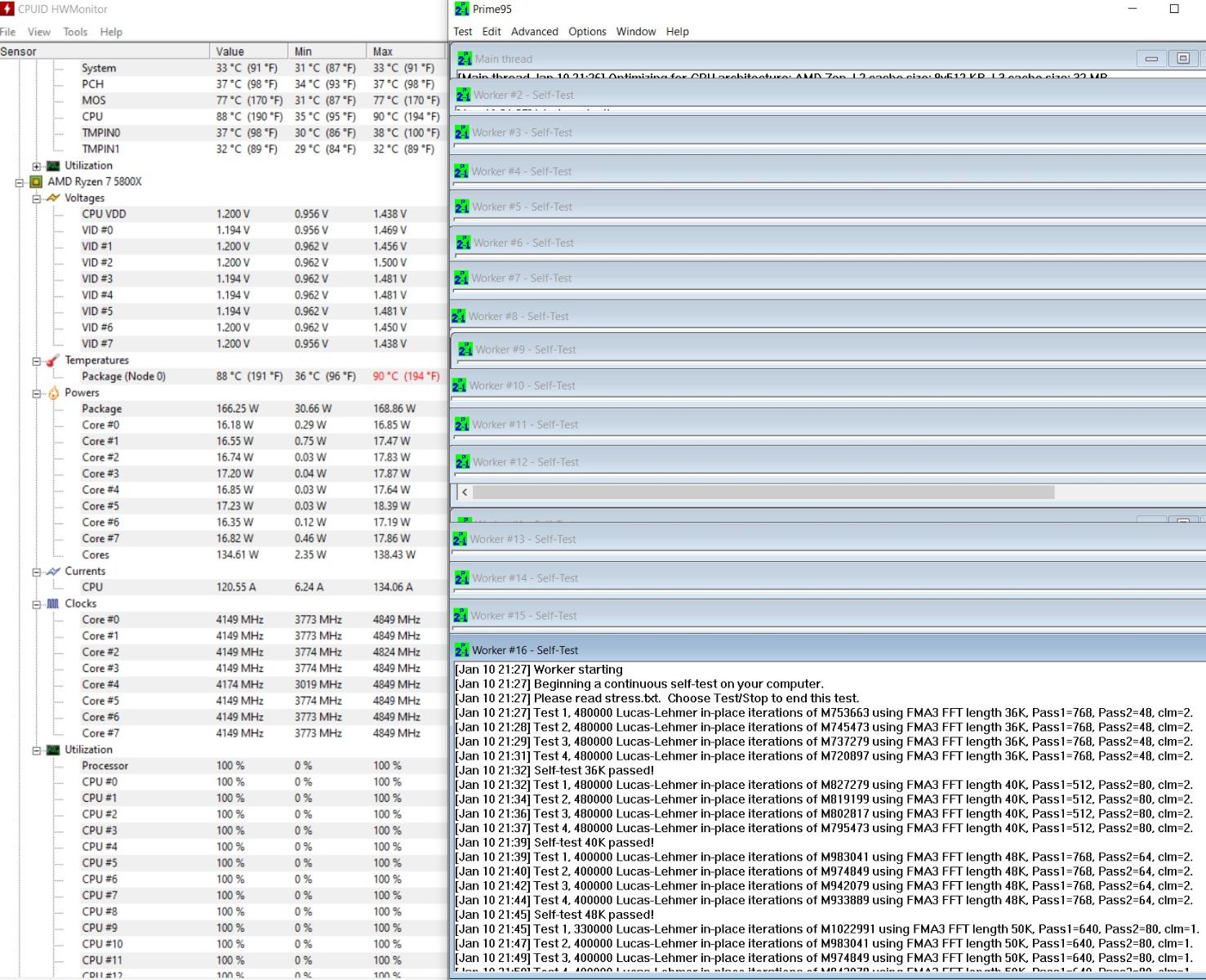Click the Voltages category icon in HWMonitor

click(x=53, y=198)
